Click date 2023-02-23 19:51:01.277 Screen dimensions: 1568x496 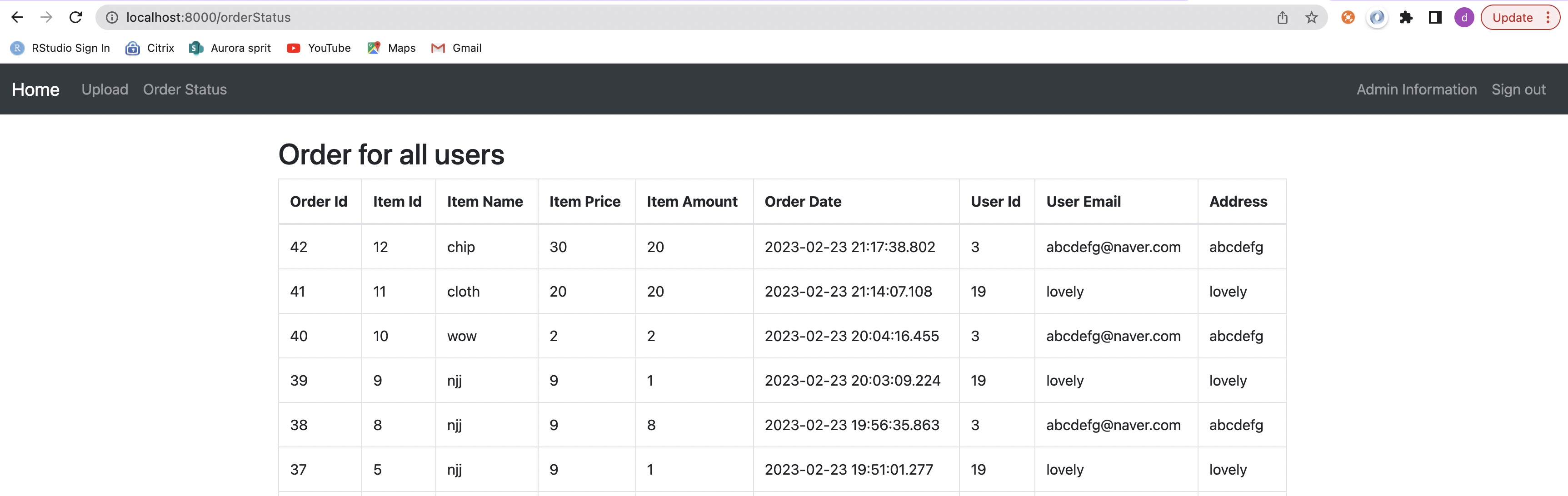[849, 469]
